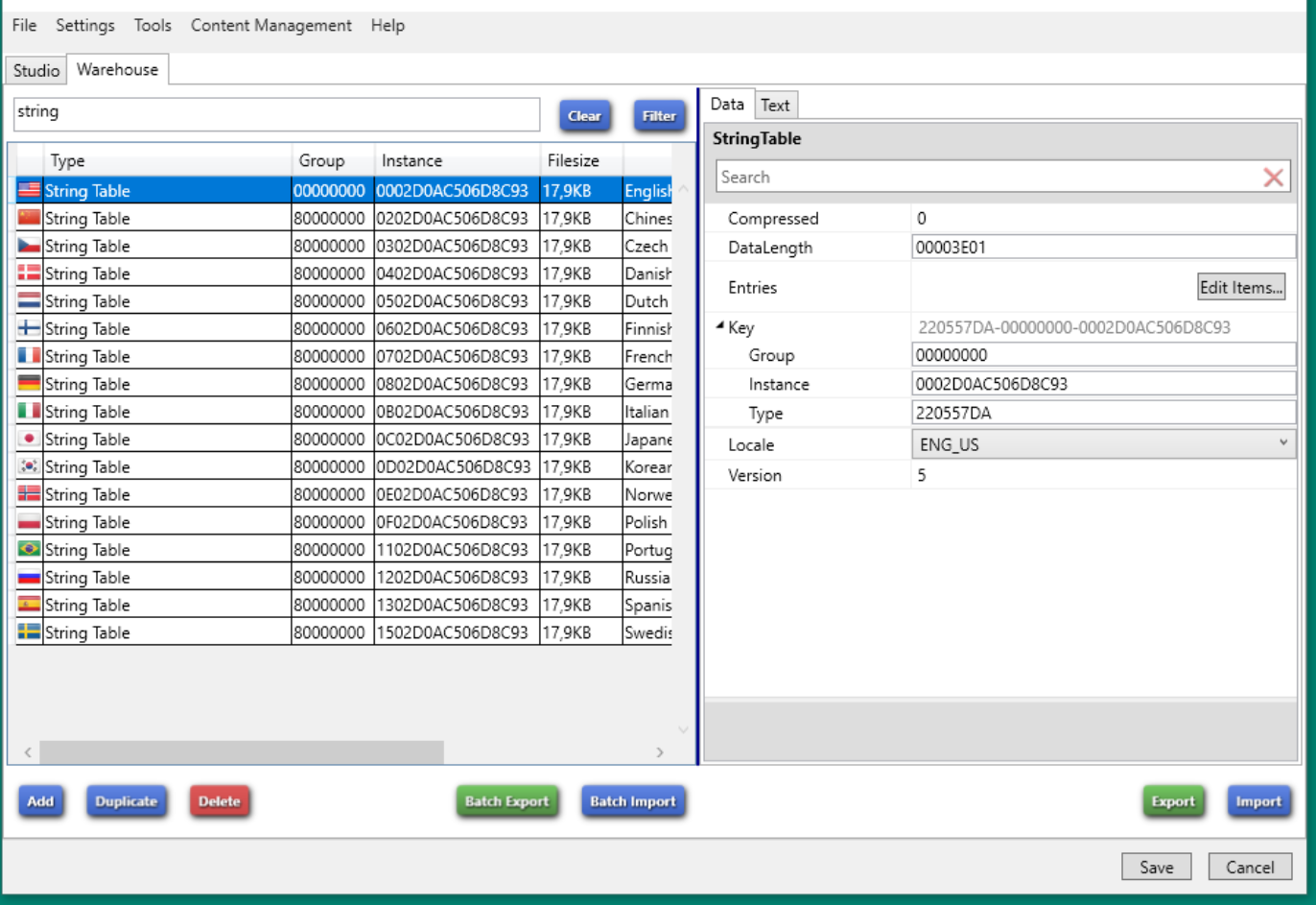Click the Type value field 220557DA
This screenshot has height=905, width=1316.
pyautogui.click(x=1103, y=413)
